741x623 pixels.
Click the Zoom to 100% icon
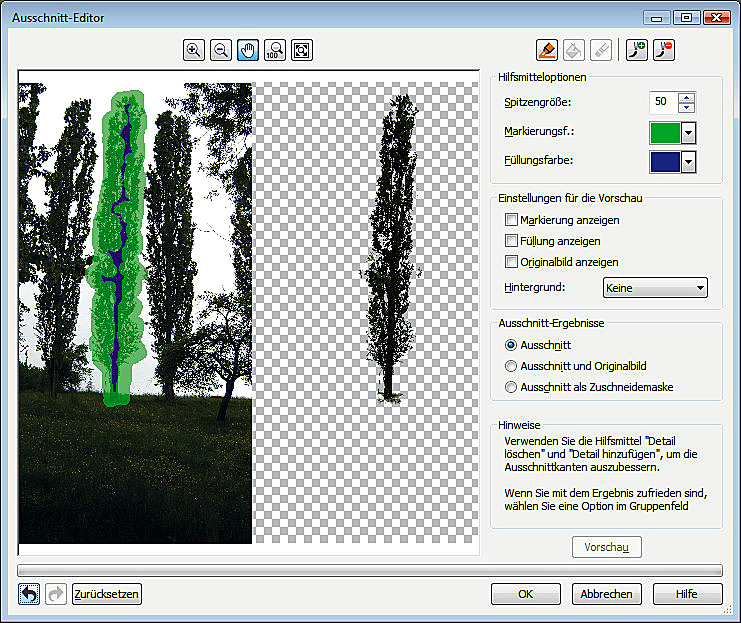tap(274, 49)
